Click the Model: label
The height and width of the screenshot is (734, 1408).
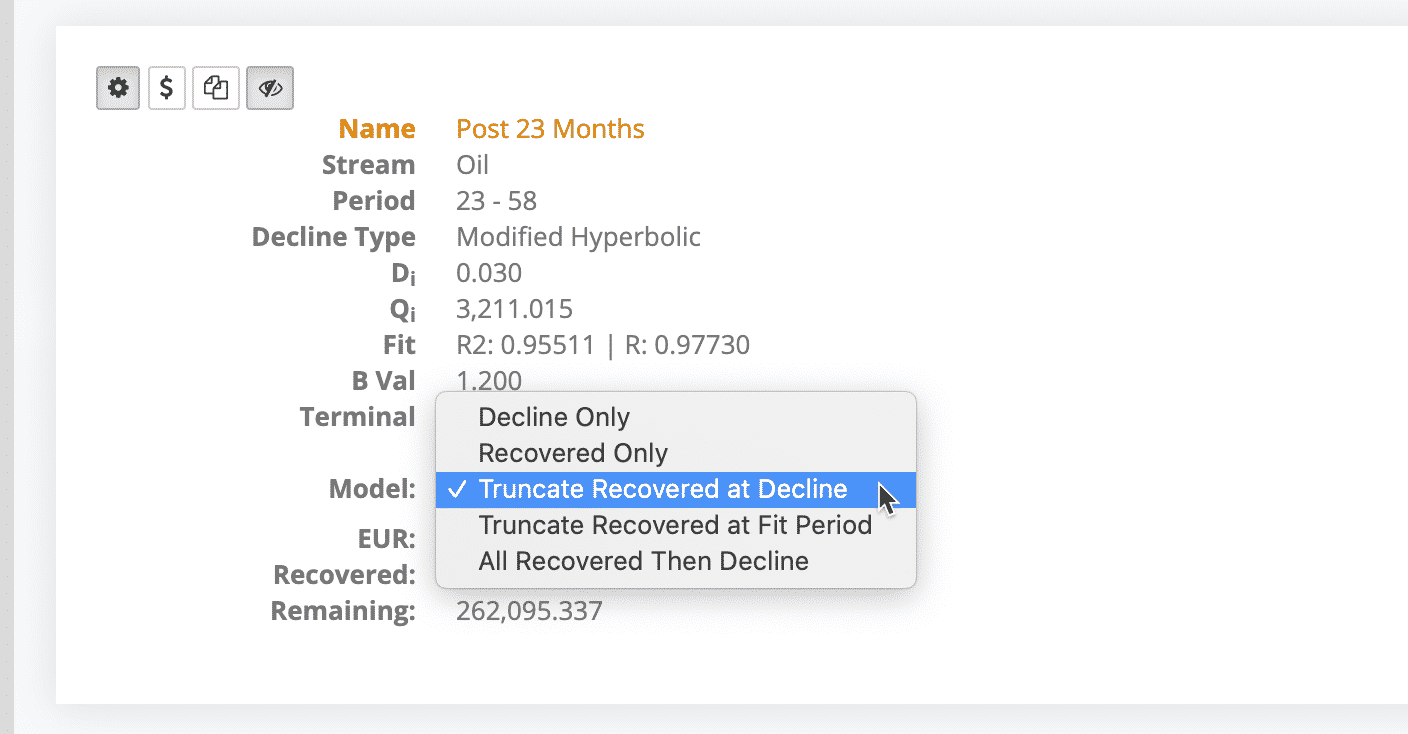coord(372,489)
